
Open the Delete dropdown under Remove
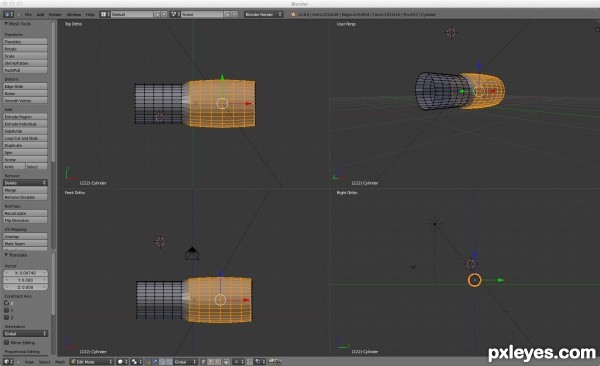(x=25, y=183)
